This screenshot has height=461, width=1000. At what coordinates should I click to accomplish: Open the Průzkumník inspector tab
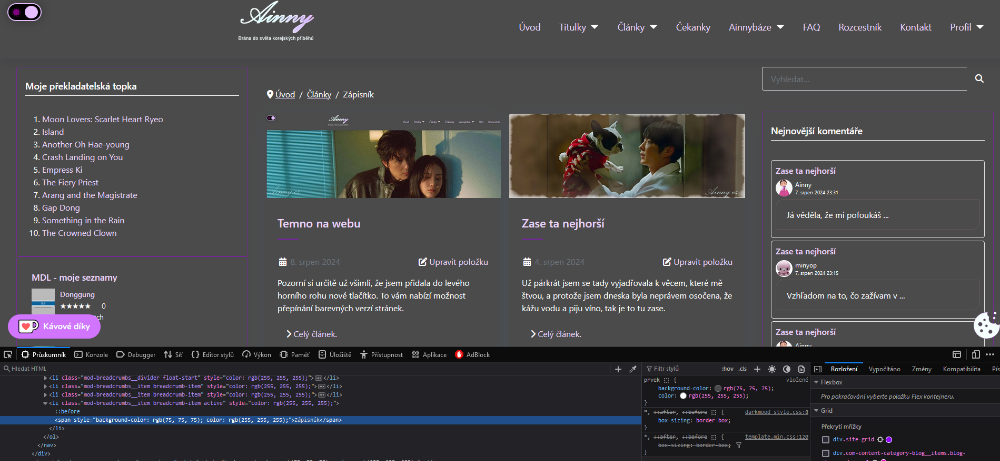[x=43, y=355]
